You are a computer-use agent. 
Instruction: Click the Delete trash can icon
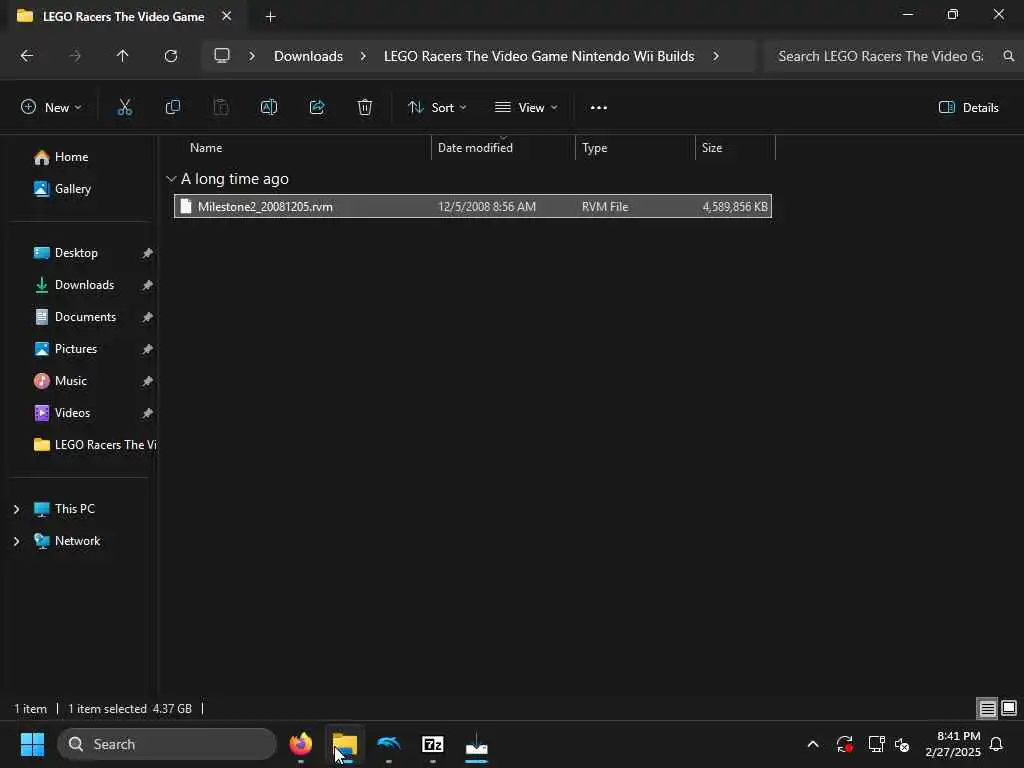tap(365, 108)
